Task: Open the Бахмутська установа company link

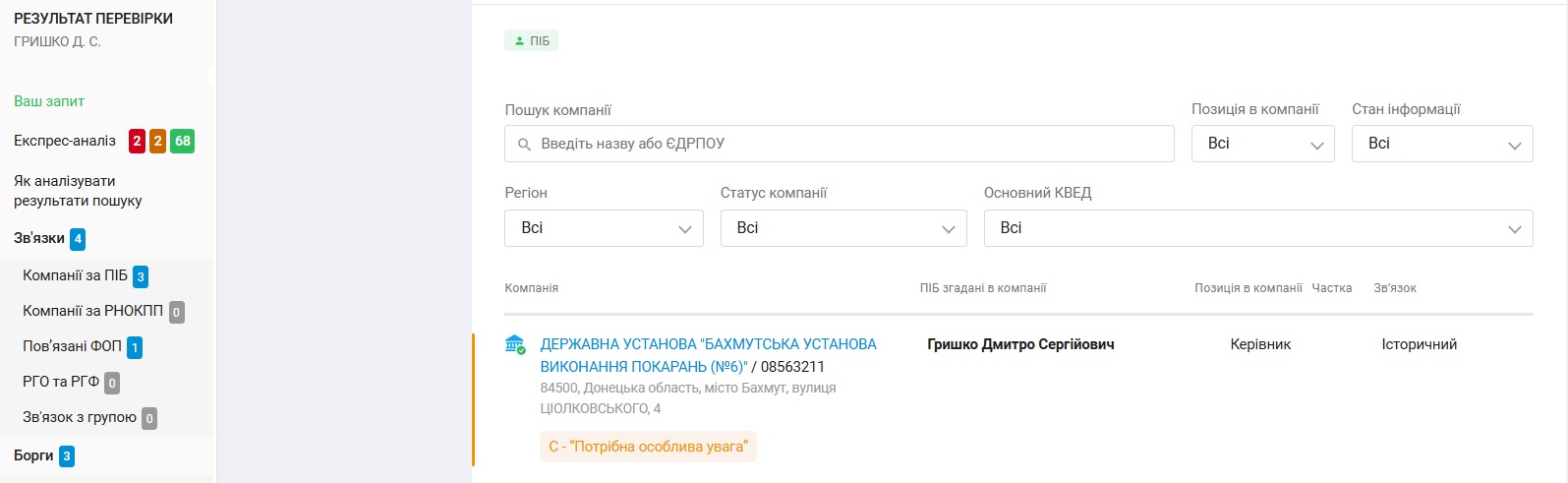Action: [708, 355]
